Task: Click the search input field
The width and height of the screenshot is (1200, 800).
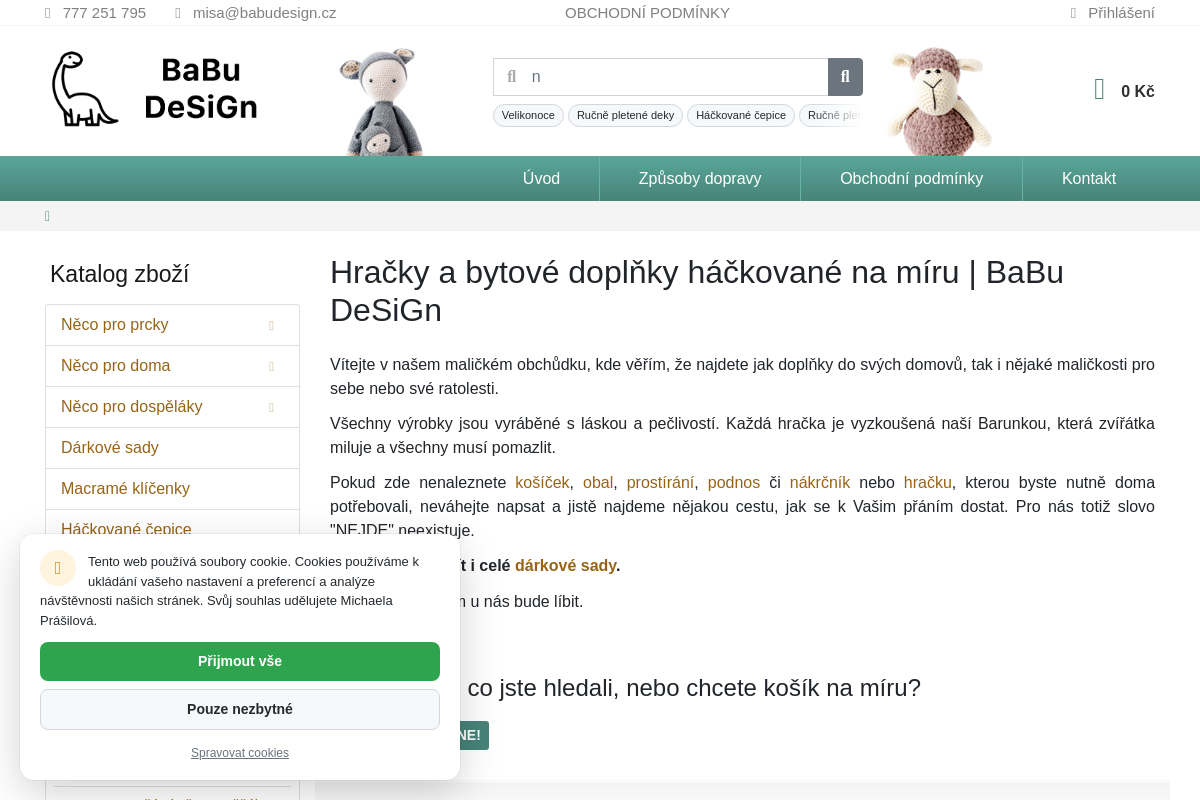Action: [x=661, y=77]
